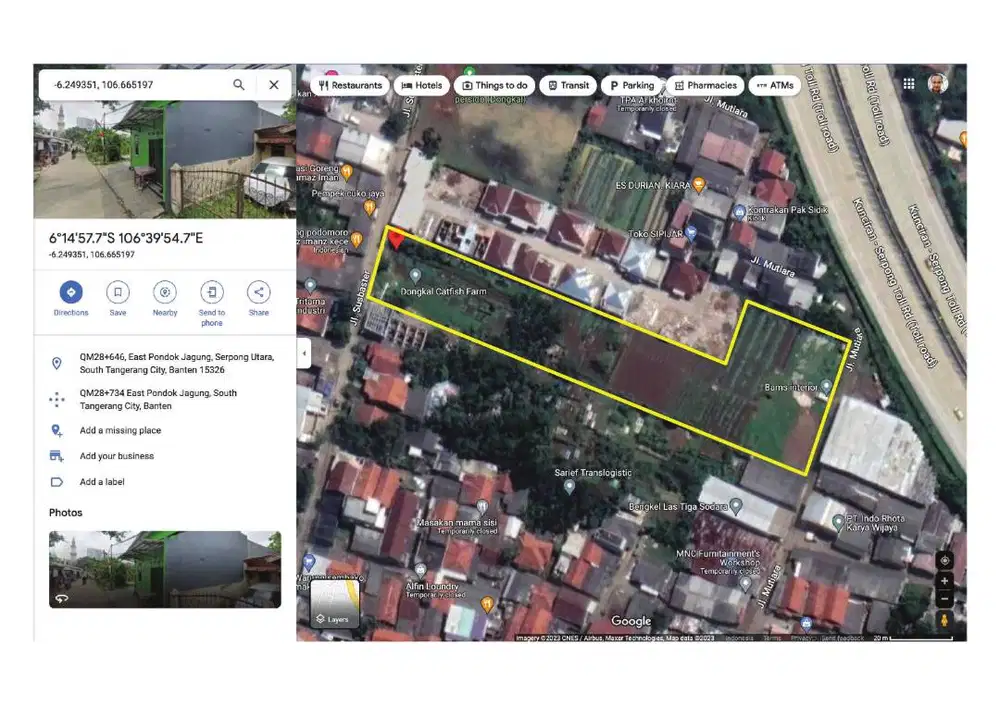Select the Transit filter chip
The height and width of the screenshot is (706, 1000).
coord(568,85)
